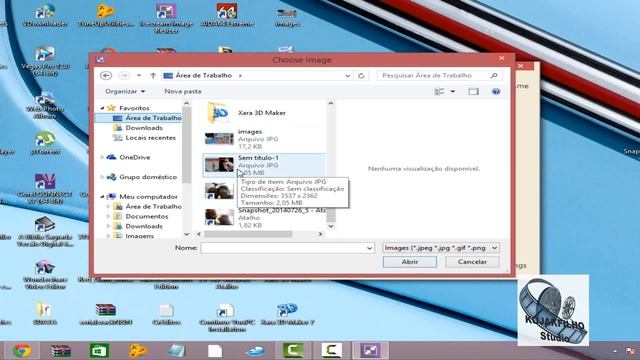Open the help icon in the dialog
Viewport: 640px width, 360px height.
[x=496, y=91]
